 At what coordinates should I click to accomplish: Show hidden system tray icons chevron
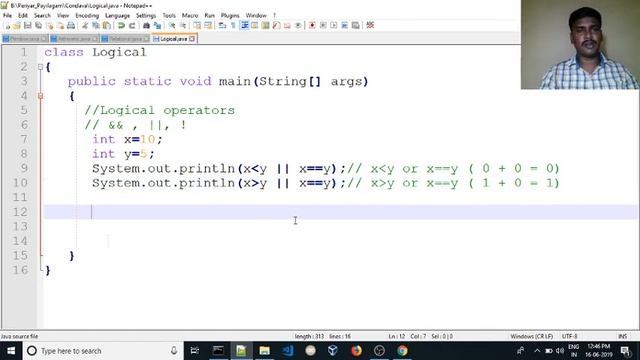pyautogui.click(x=537, y=351)
